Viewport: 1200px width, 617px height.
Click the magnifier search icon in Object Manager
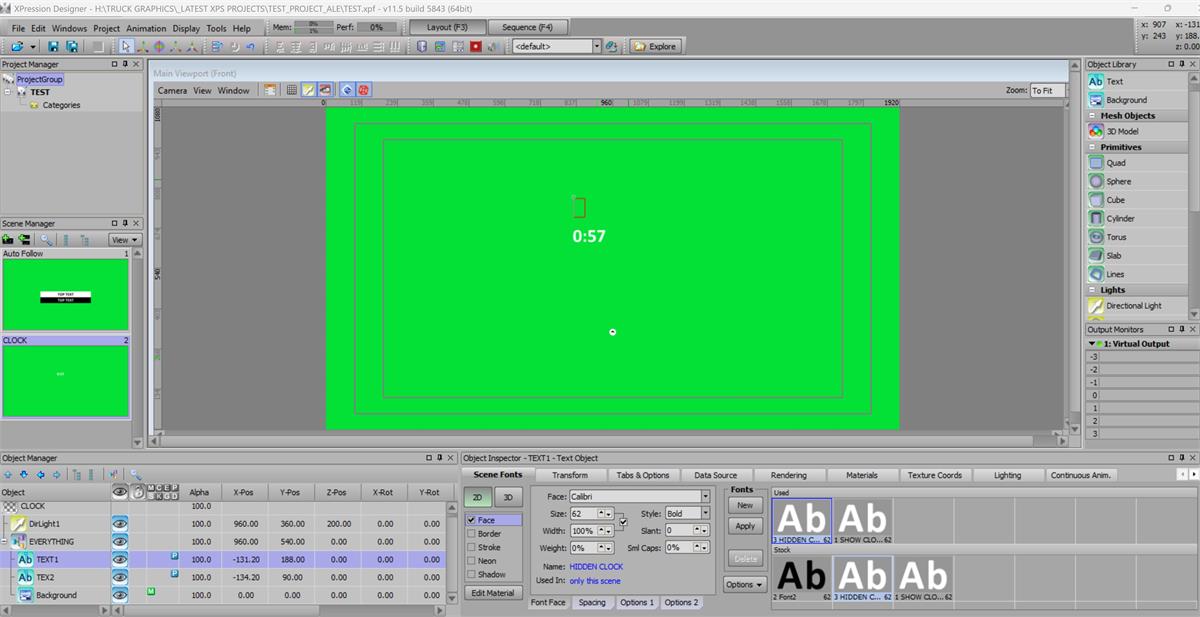135,475
